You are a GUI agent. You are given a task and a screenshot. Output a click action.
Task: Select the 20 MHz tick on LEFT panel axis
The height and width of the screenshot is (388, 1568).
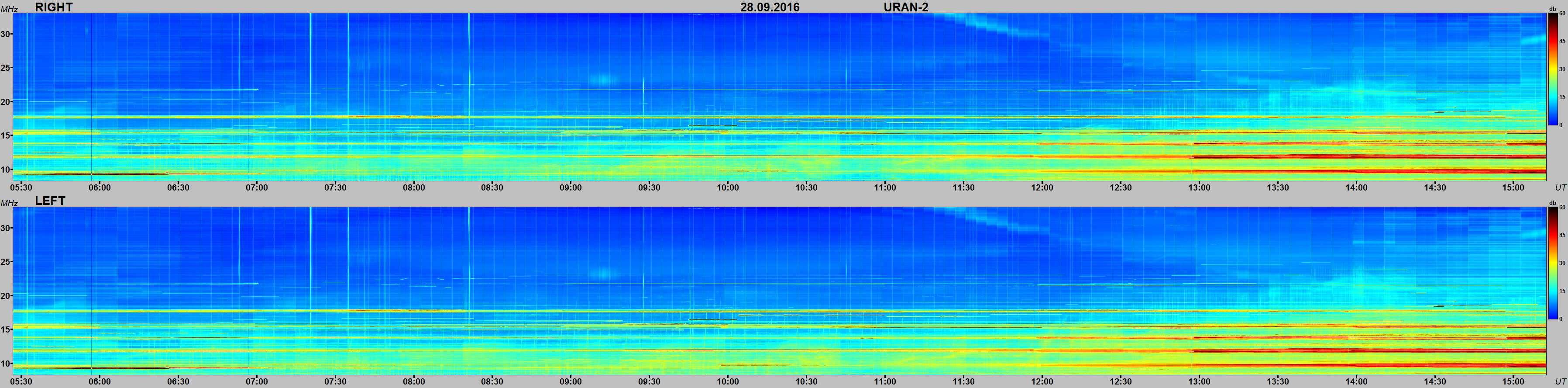tap(6, 295)
